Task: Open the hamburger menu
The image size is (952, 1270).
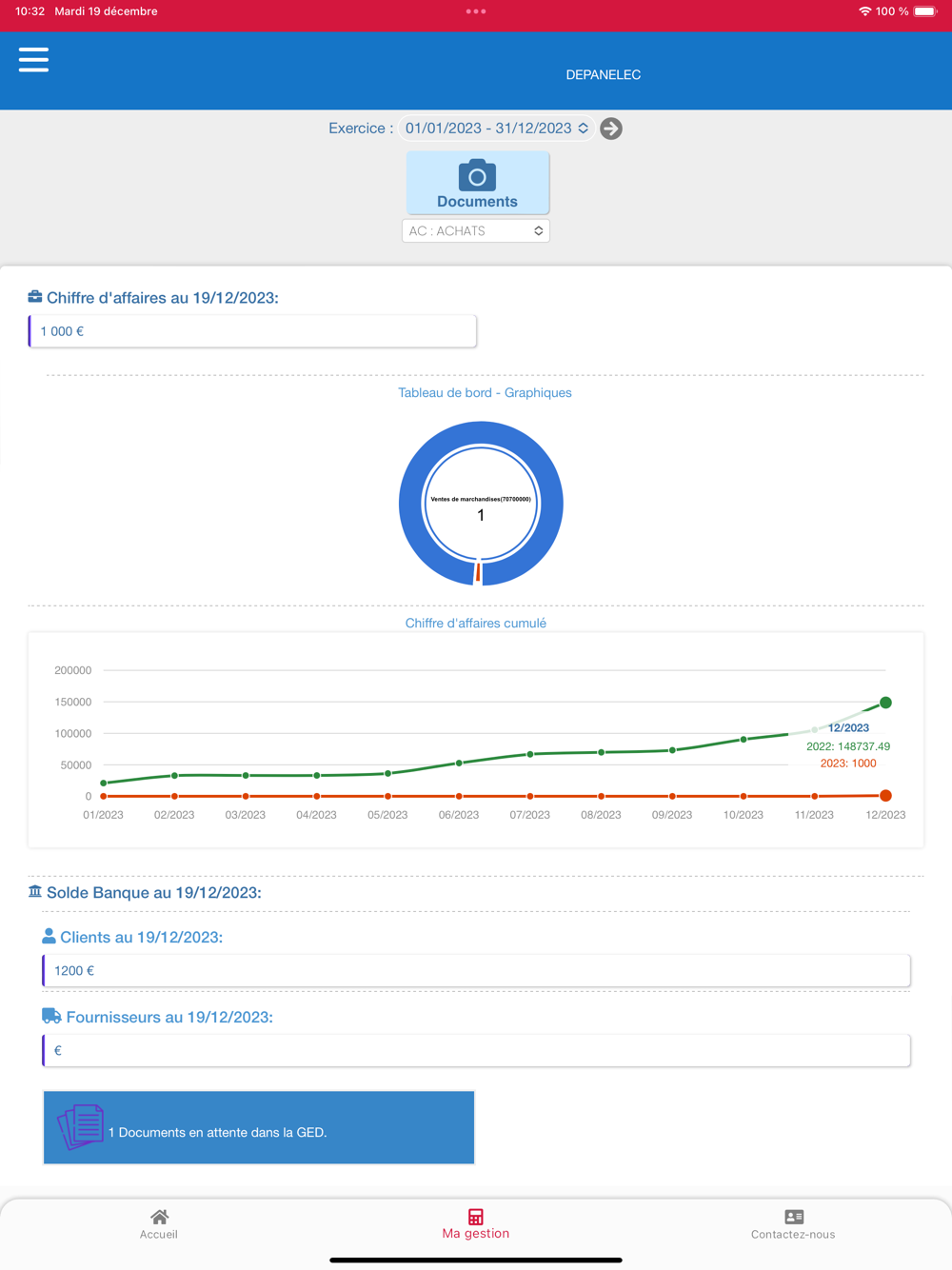Action: (x=33, y=59)
